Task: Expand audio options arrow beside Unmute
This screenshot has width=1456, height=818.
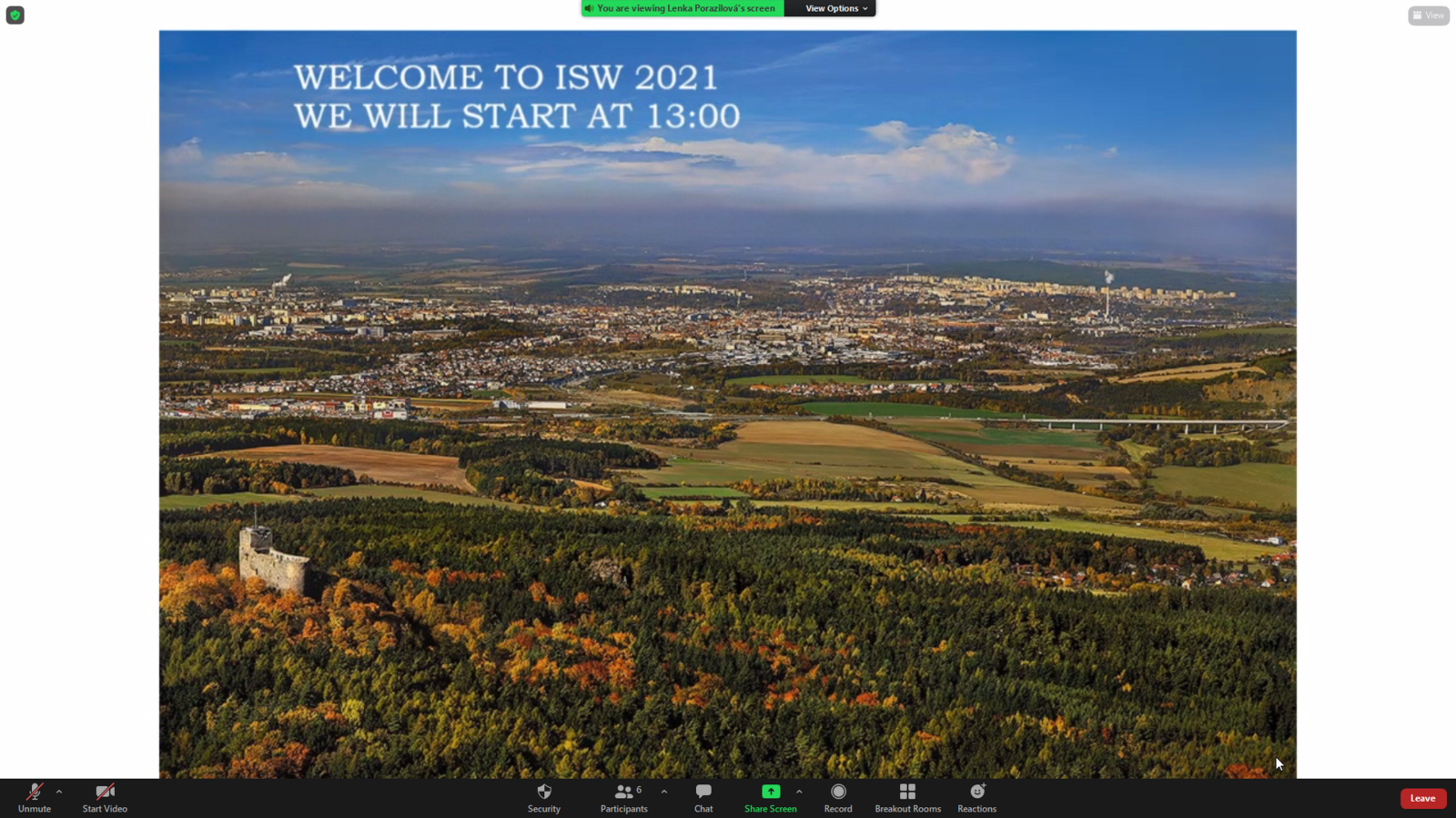Action: [59, 792]
